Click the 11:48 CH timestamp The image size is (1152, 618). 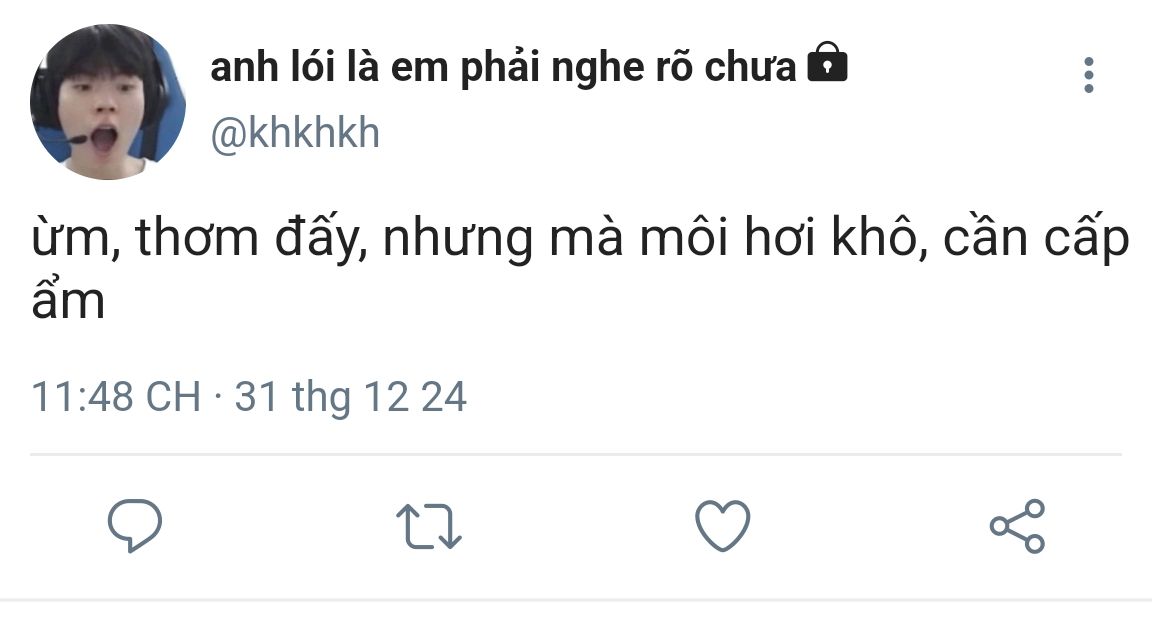coord(116,397)
